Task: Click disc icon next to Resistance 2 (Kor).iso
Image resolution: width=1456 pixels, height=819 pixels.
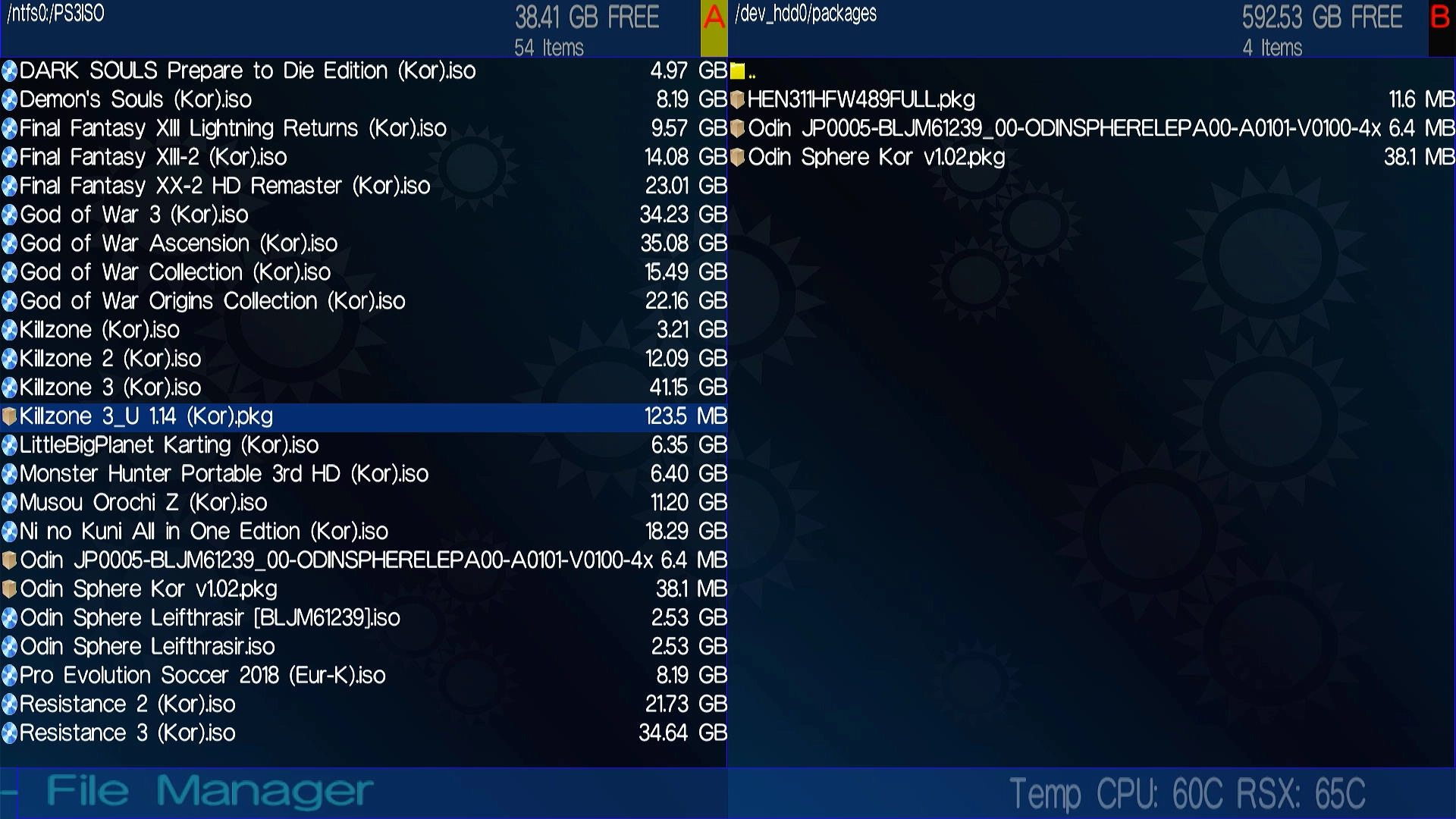Action: click(10, 705)
